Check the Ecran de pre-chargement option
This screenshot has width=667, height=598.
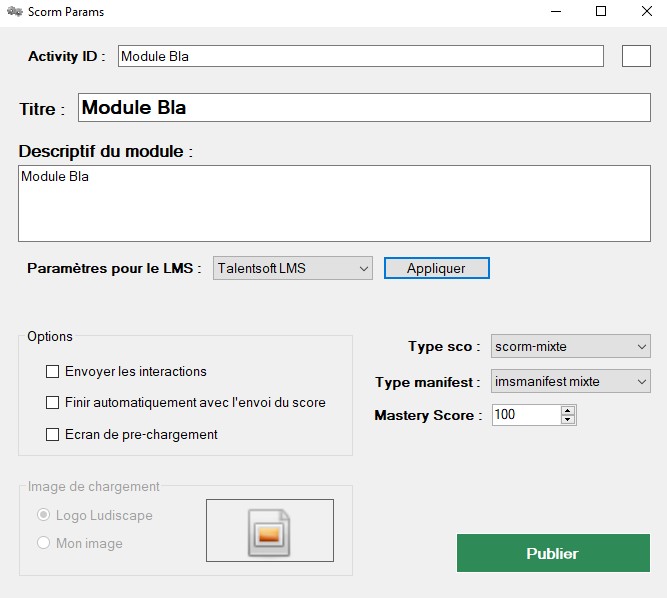(53, 434)
